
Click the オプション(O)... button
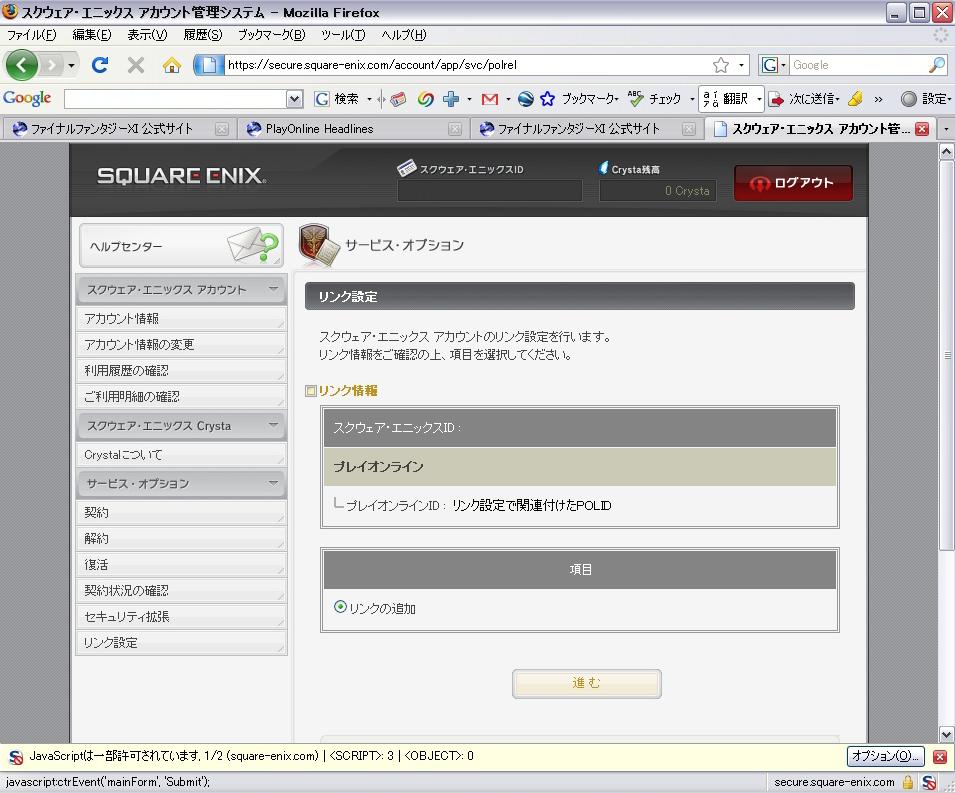coord(885,756)
